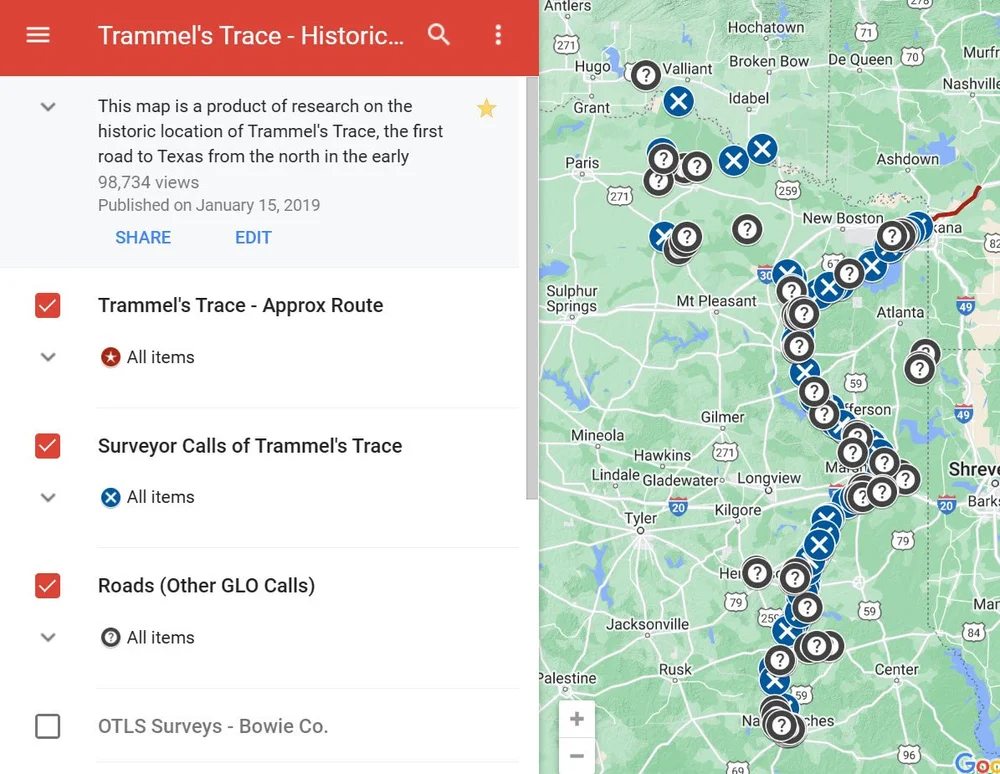The image size is (1000, 774).
Task: Star this map using the star icon
Action: (486, 107)
